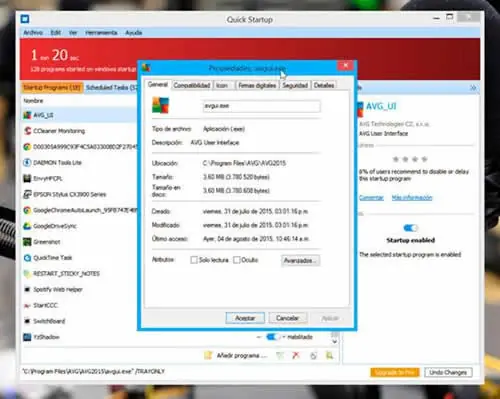Open the Comentar link

coord(371,198)
